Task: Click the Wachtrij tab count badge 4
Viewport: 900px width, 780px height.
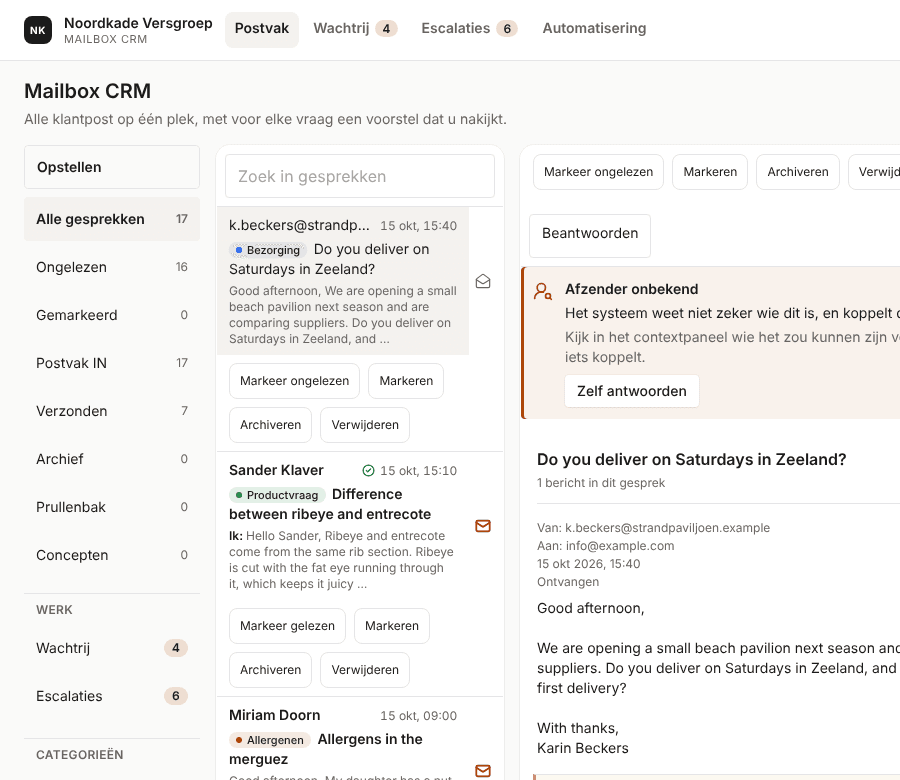Action: pyautogui.click(x=386, y=29)
